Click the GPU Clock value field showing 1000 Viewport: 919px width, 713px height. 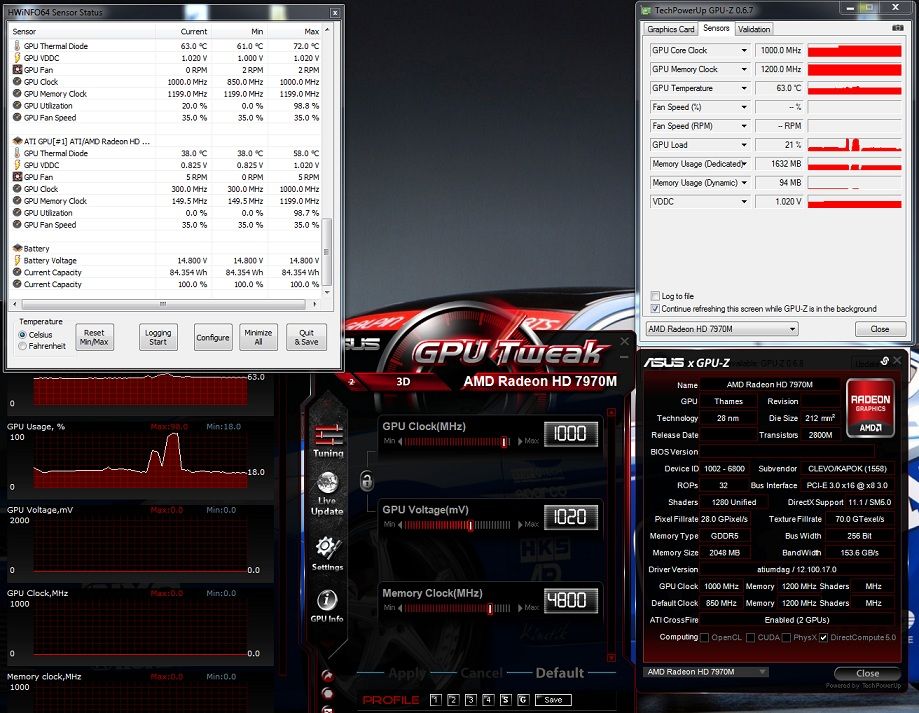click(570, 434)
